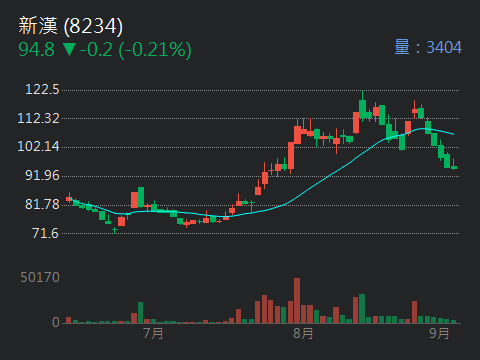Click the change value -0.2 (-0.21%)
The height and width of the screenshot is (360, 480).
pos(135,50)
